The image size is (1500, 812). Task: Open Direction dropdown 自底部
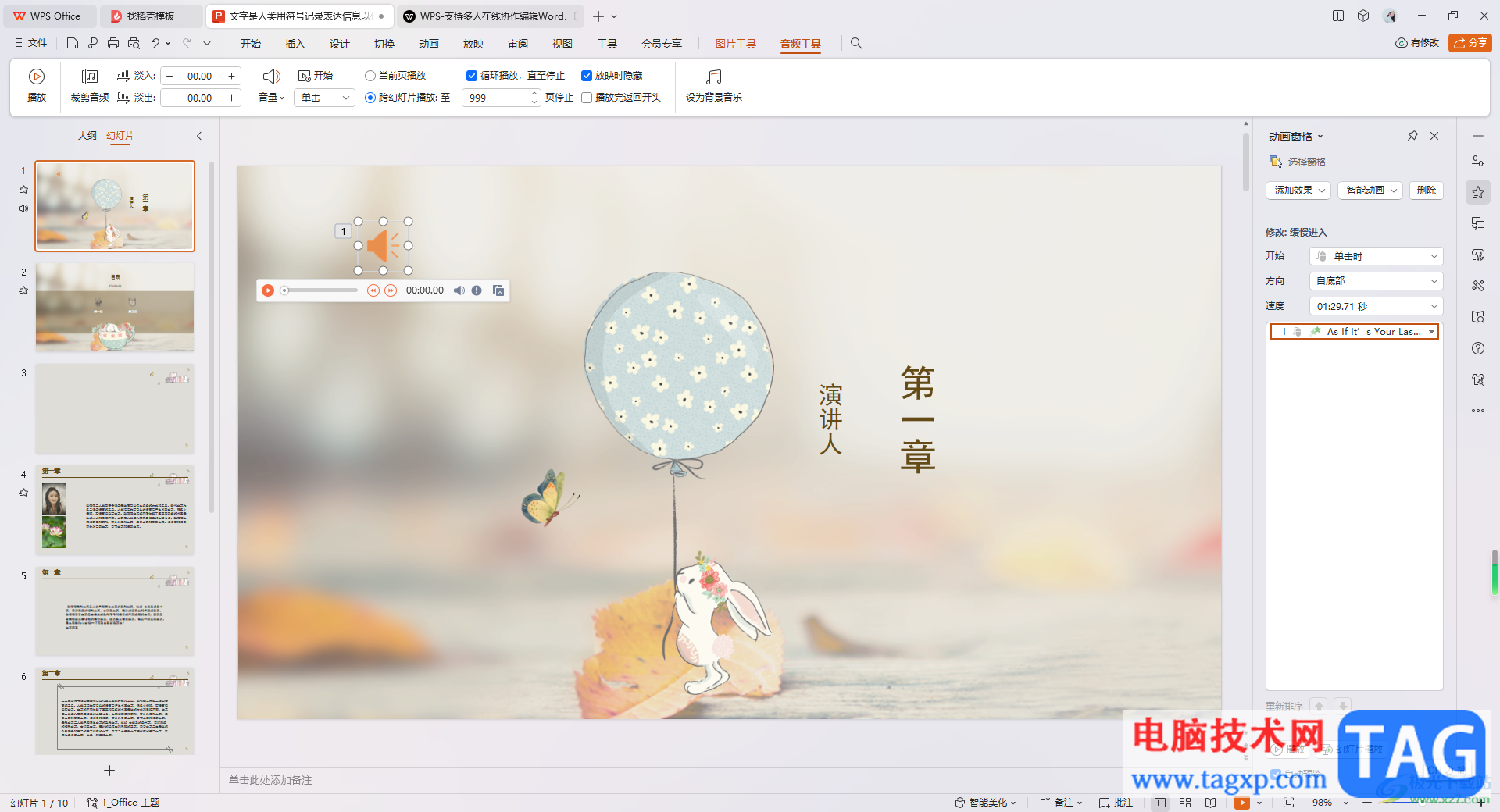pyautogui.click(x=1377, y=281)
